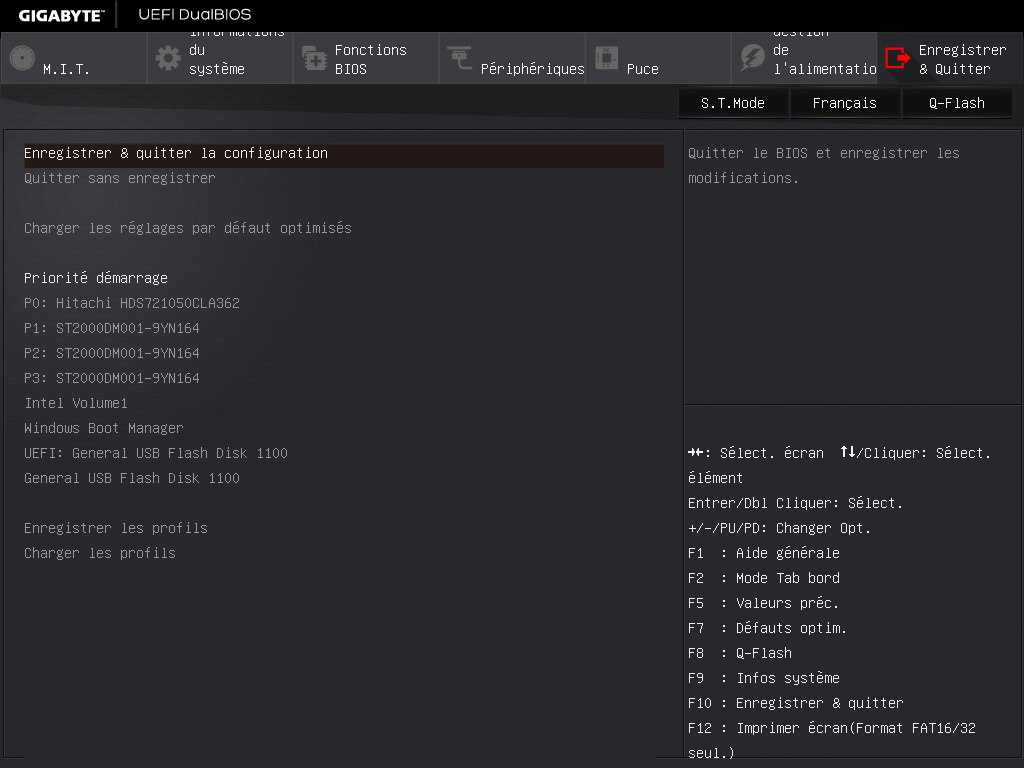1024x768 pixels.
Task: Switch to Informations du système tab
Action: click(x=220, y=58)
